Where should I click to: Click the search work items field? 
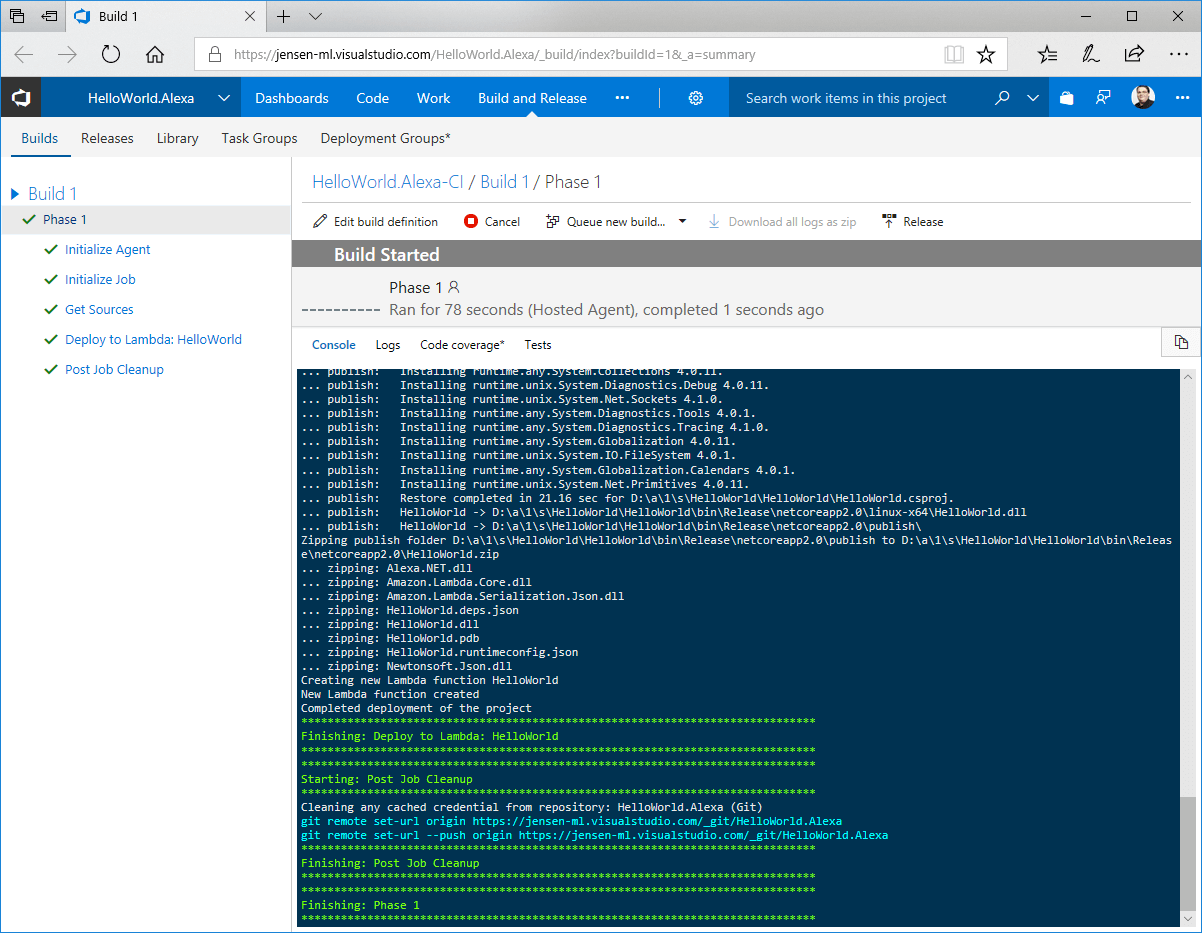coord(860,98)
